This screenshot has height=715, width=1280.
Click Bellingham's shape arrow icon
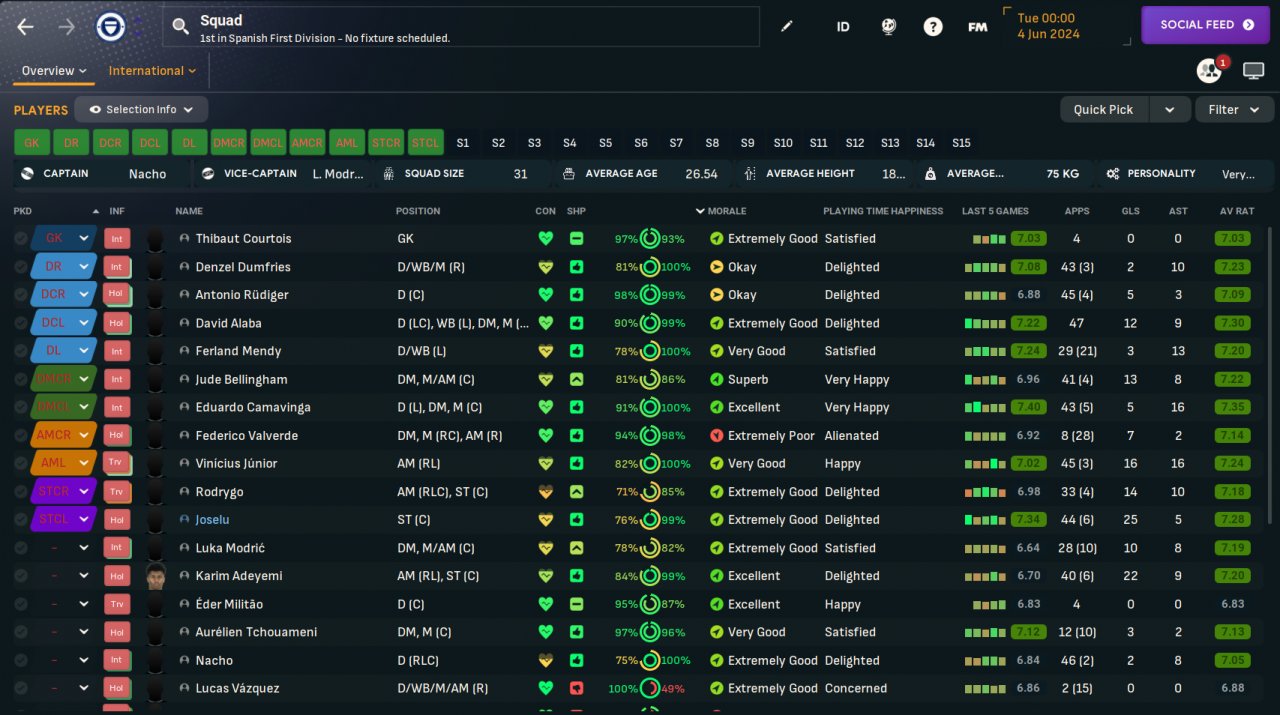(576, 380)
